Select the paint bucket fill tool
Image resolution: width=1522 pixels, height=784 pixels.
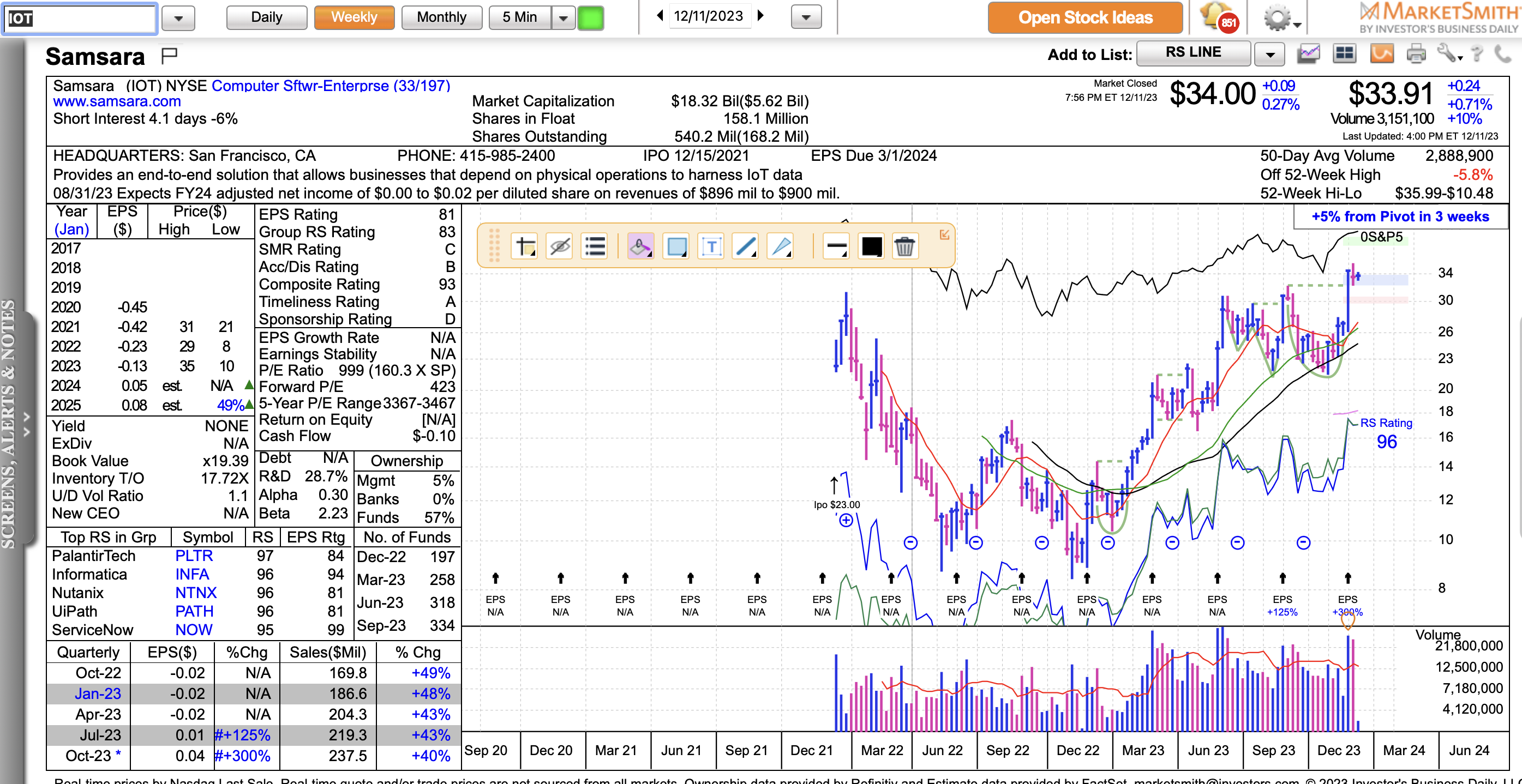click(x=640, y=246)
